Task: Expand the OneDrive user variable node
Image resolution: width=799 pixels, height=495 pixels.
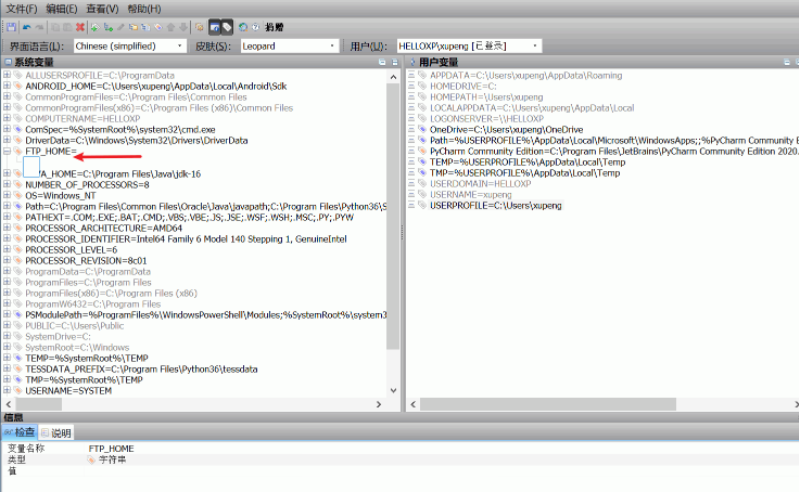Action: pyautogui.click(x=411, y=130)
